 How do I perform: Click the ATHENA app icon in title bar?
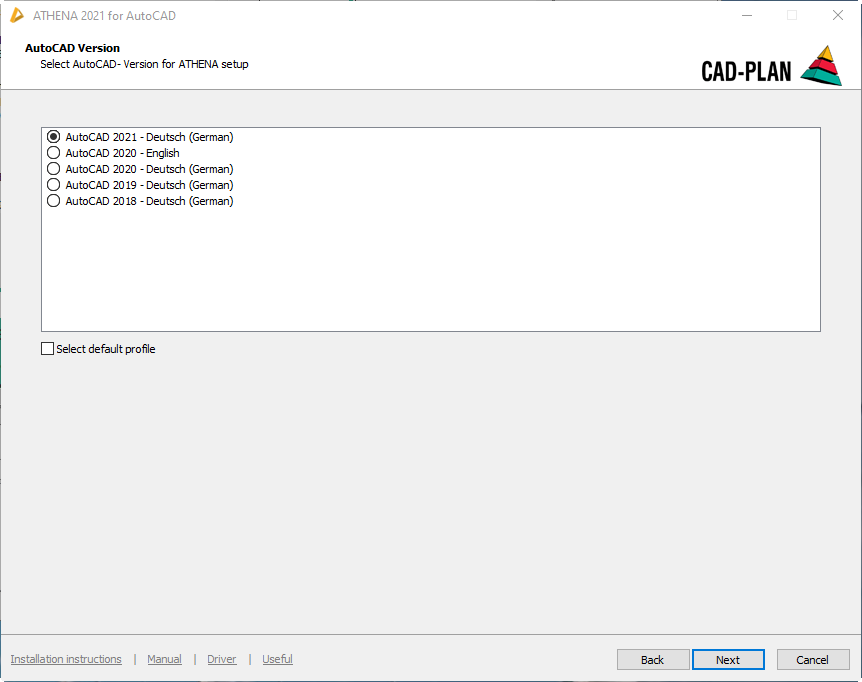[16, 15]
